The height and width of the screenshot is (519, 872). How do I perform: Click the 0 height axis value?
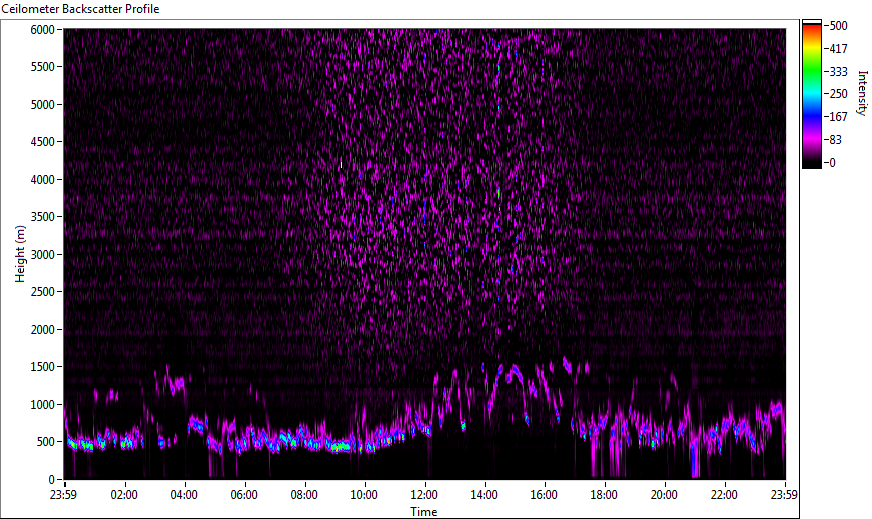(x=52, y=479)
